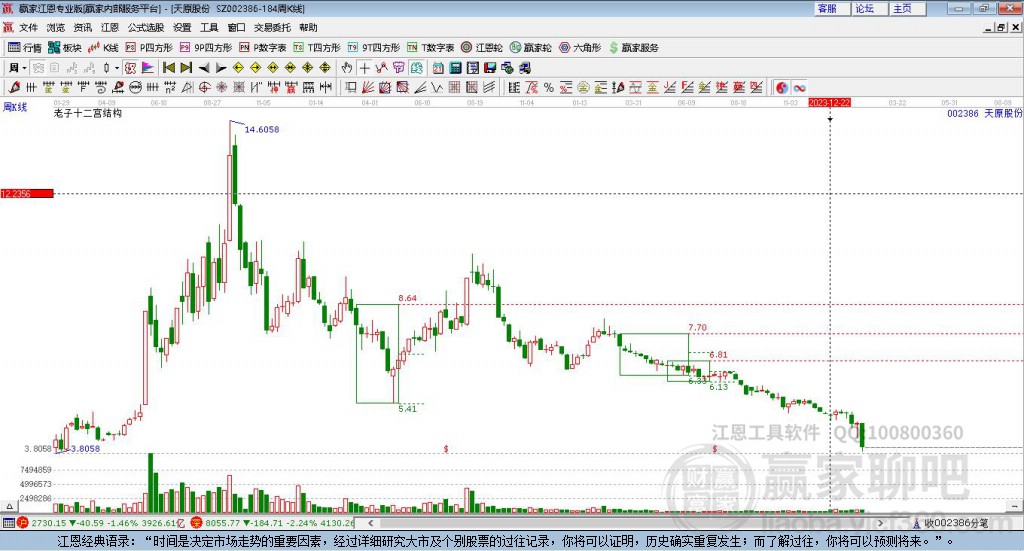Select the hand pan tool
The image size is (1024, 551).
click(x=347, y=68)
